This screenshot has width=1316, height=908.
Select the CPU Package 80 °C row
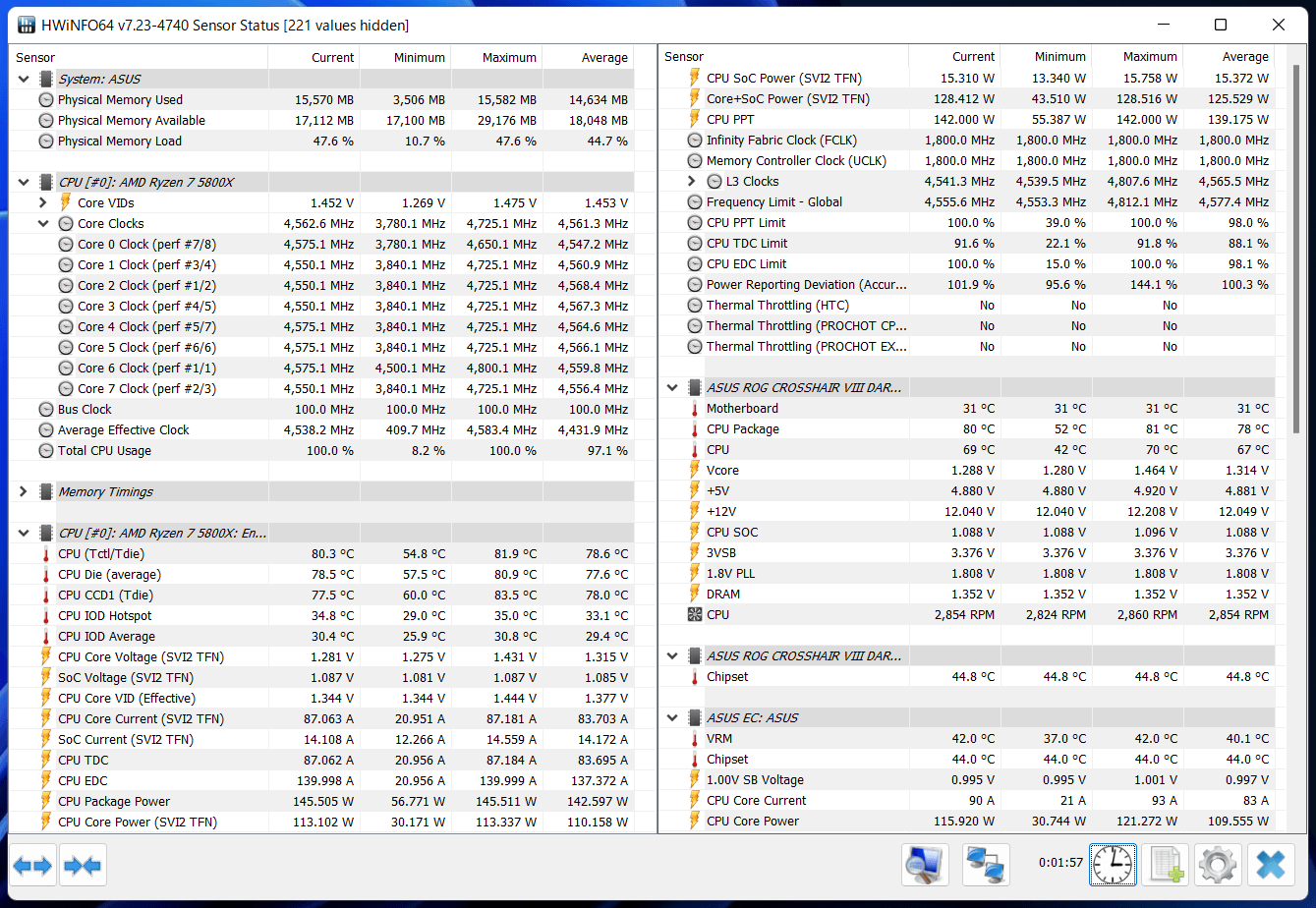pyautogui.click(x=967, y=429)
